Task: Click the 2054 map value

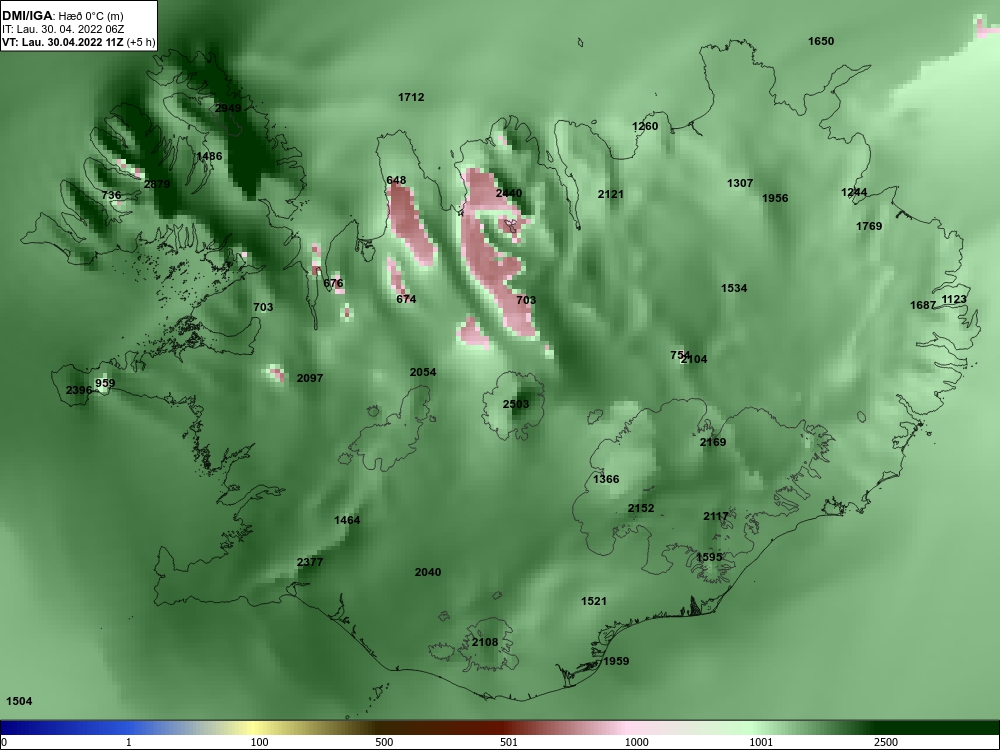Action: coord(423,372)
